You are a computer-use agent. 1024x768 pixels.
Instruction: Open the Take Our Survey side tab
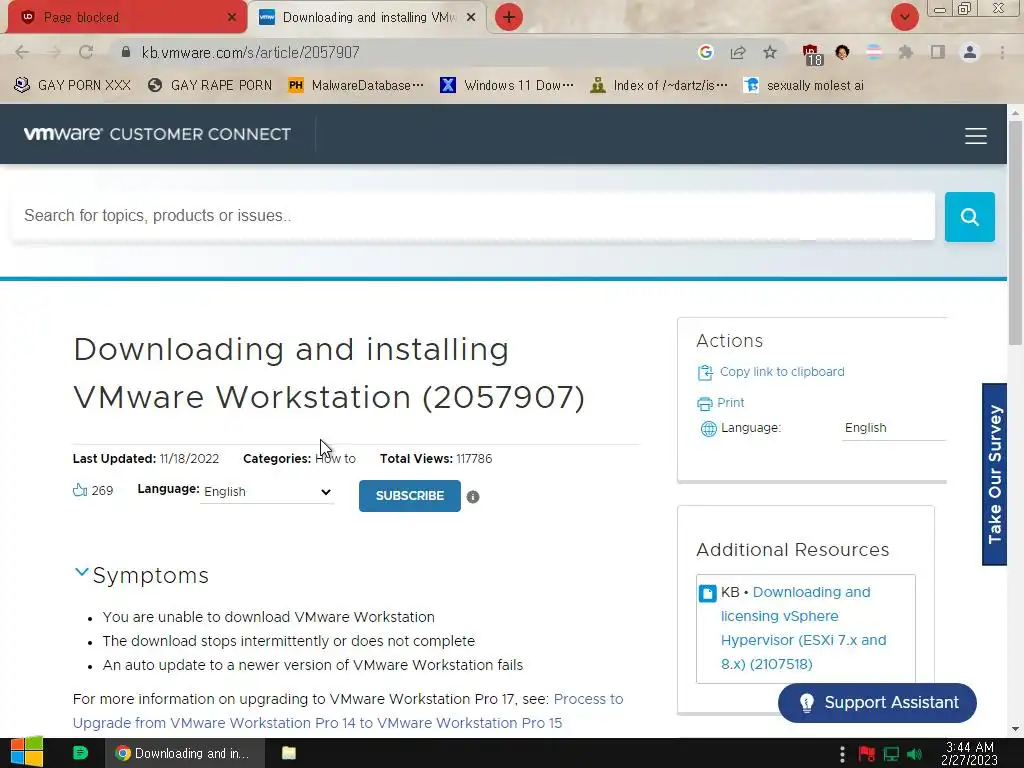pos(994,474)
